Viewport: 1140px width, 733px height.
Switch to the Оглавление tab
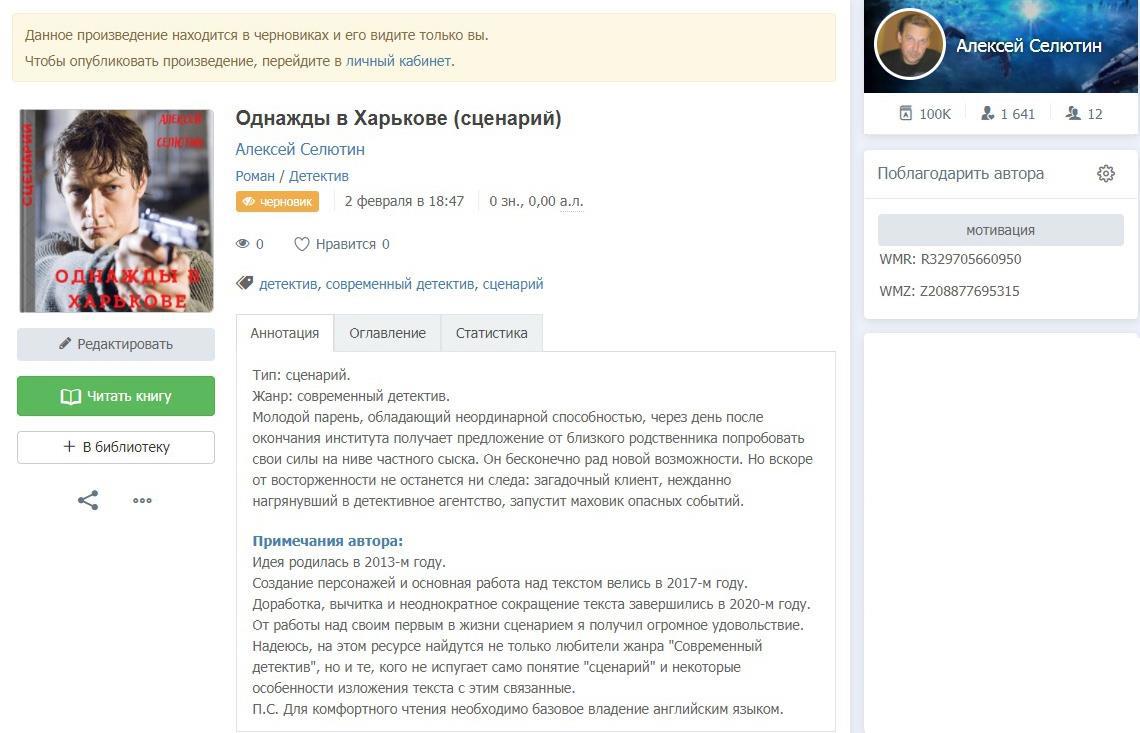coord(387,333)
